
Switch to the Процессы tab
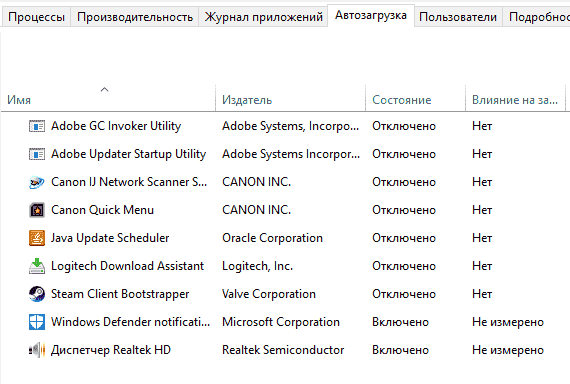pyautogui.click(x=36, y=17)
